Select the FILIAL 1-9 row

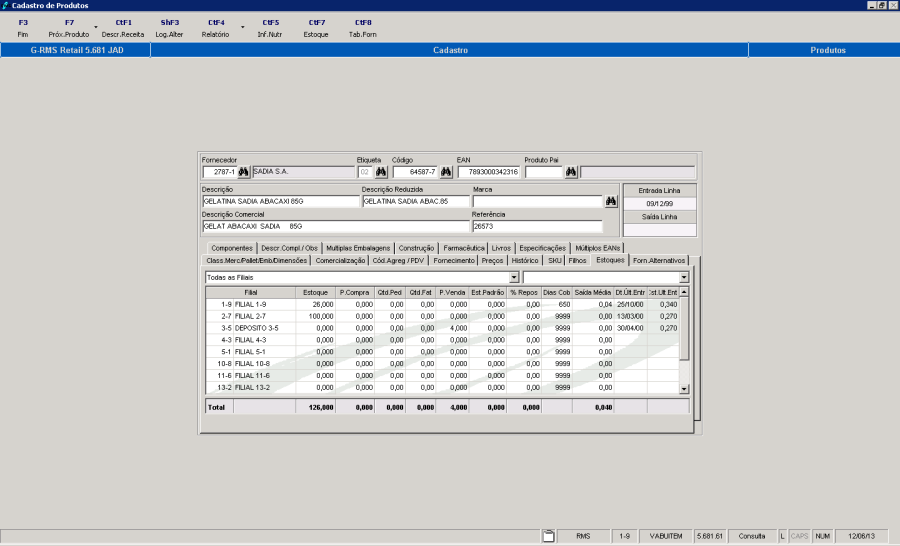tap(443, 305)
